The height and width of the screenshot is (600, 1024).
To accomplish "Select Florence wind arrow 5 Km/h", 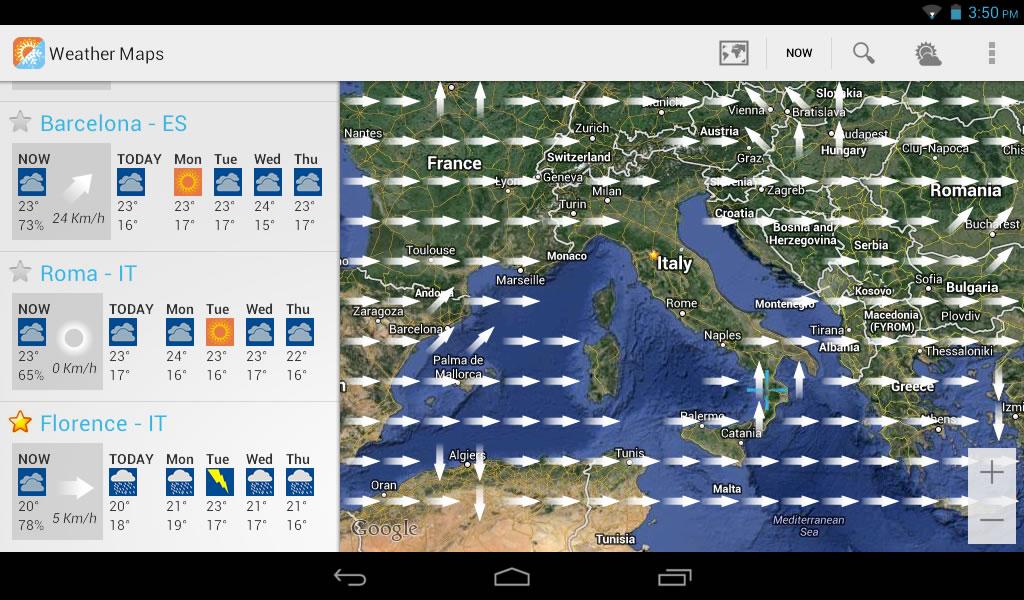I will coord(75,488).
